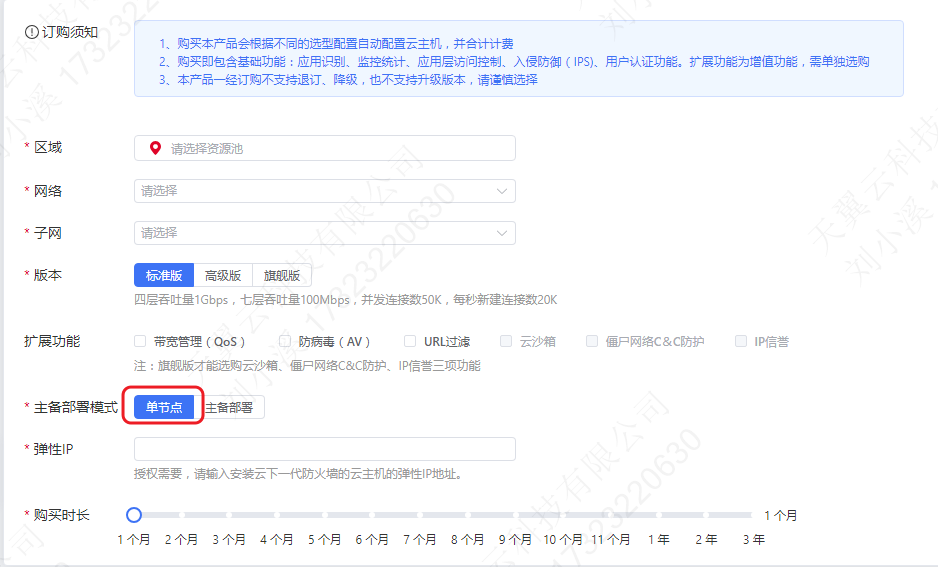The width and height of the screenshot is (938, 567).
Task: Click the 订购须知 info icon
Action: pyautogui.click(x=32, y=32)
